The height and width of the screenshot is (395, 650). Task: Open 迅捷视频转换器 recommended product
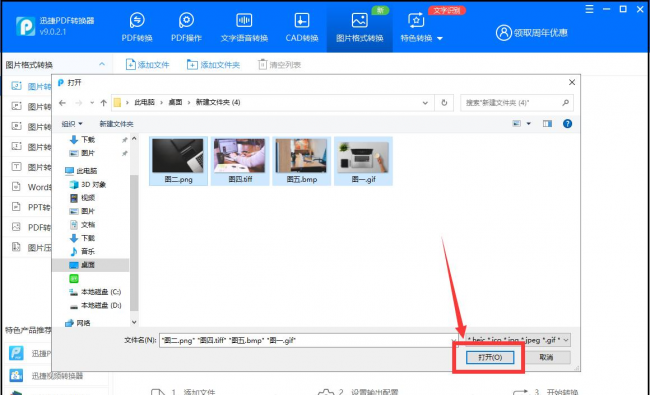click(x=46, y=376)
